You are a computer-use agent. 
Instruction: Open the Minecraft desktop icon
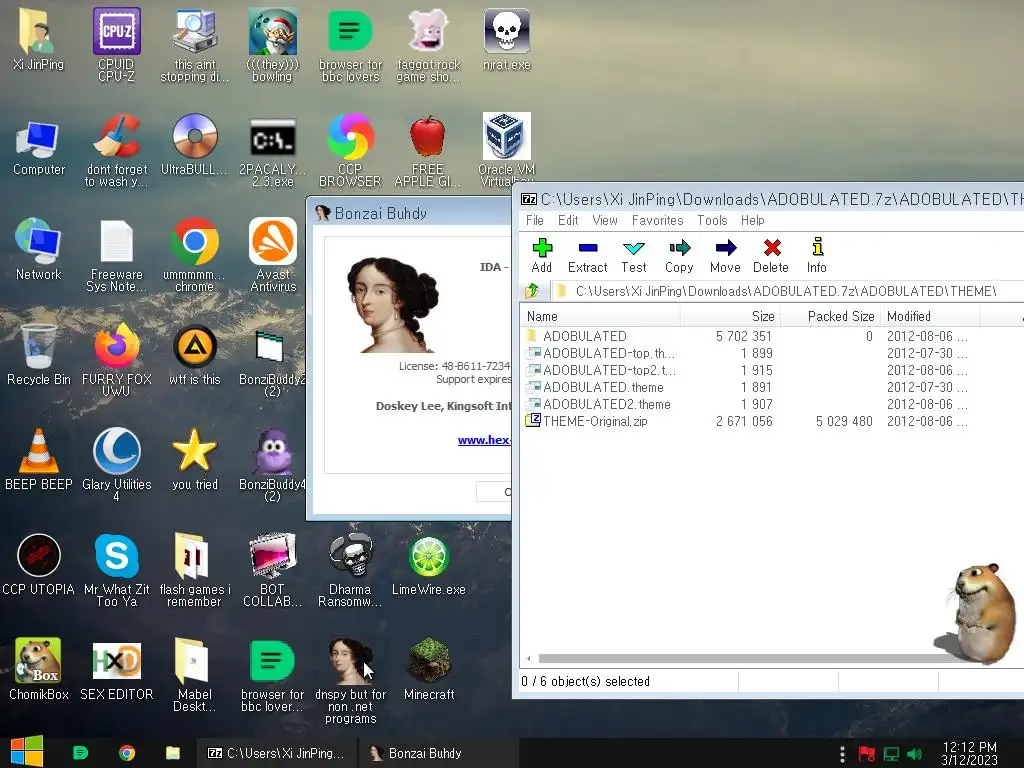coord(428,670)
